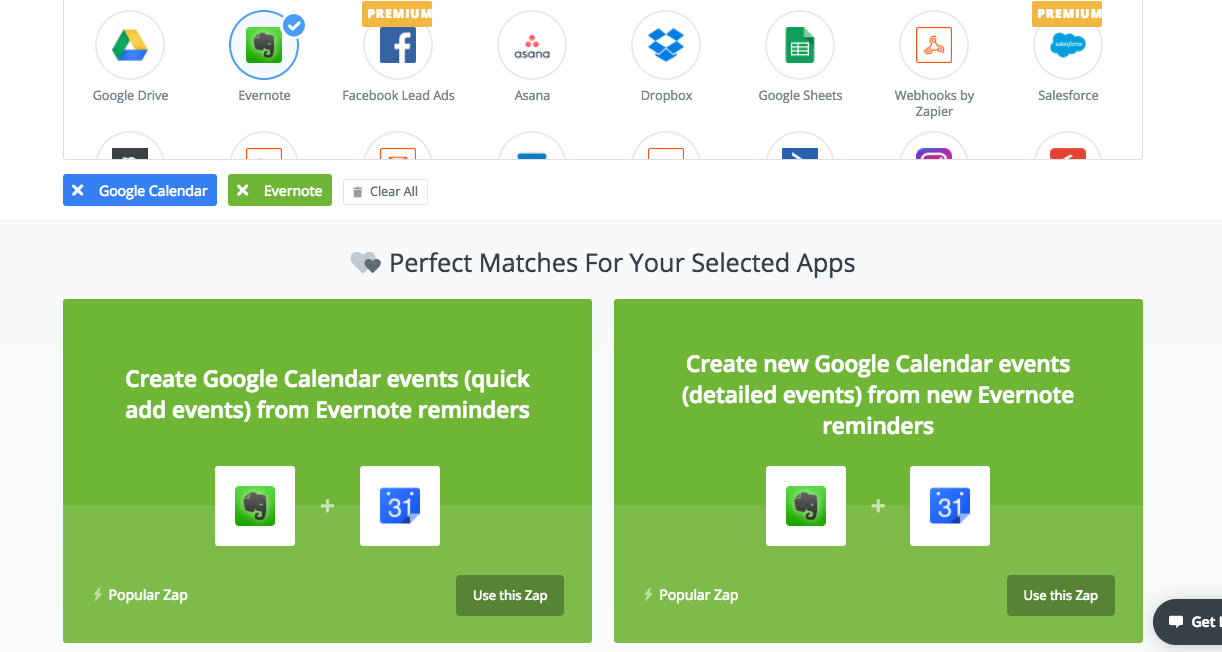The image size is (1222, 652).
Task: Choose the Google Sheets app icon
Action: tap(800, 45)
